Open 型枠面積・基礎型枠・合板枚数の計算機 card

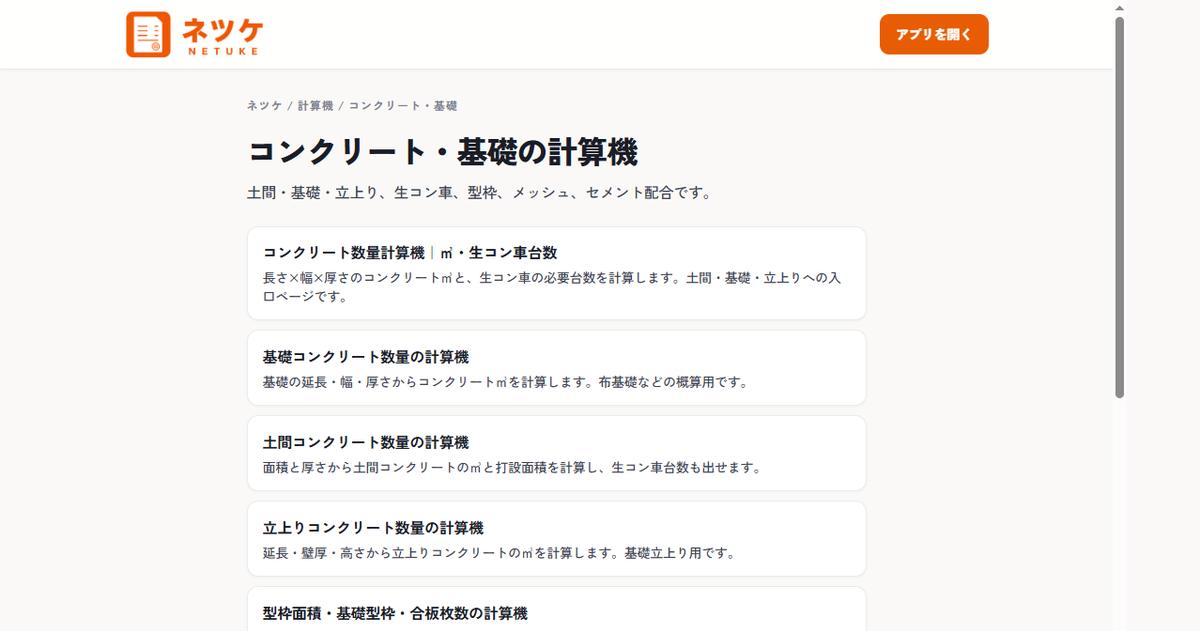(x=556, y=609)
